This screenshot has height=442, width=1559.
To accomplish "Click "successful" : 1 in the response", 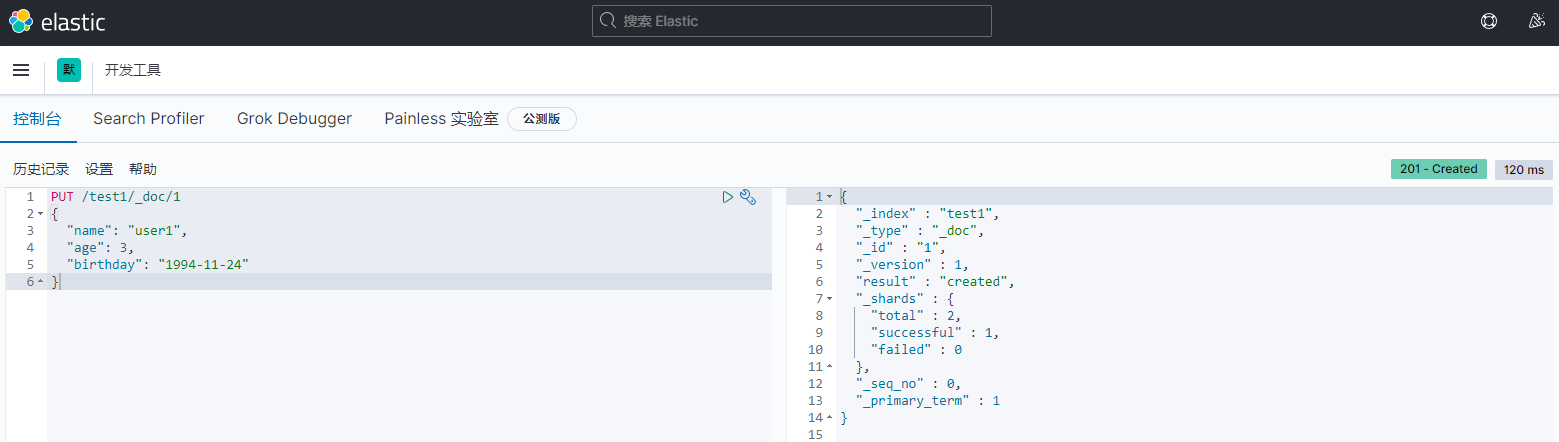I will coord(935,333).
